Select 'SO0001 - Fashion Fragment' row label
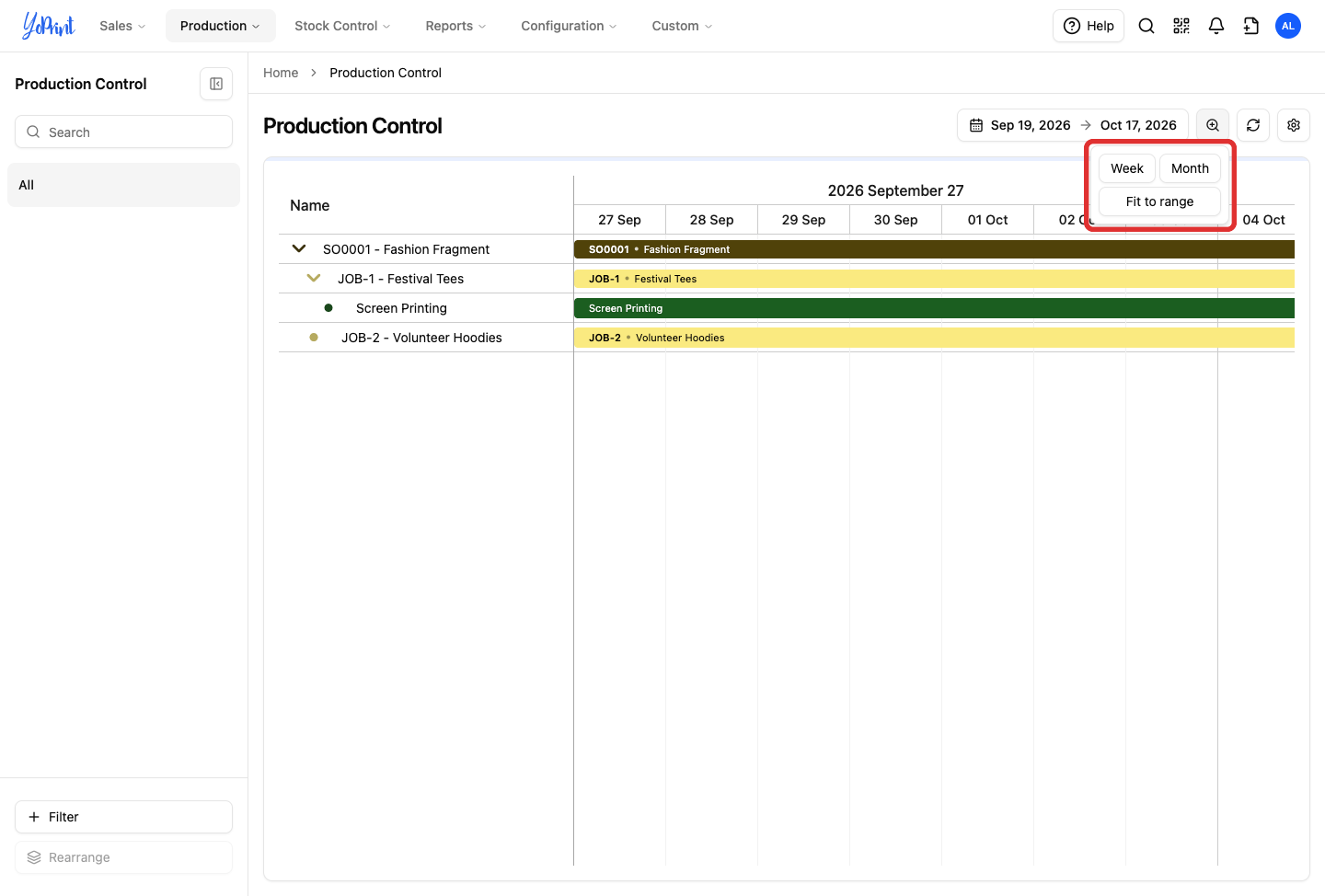 [x=406, y=249]
